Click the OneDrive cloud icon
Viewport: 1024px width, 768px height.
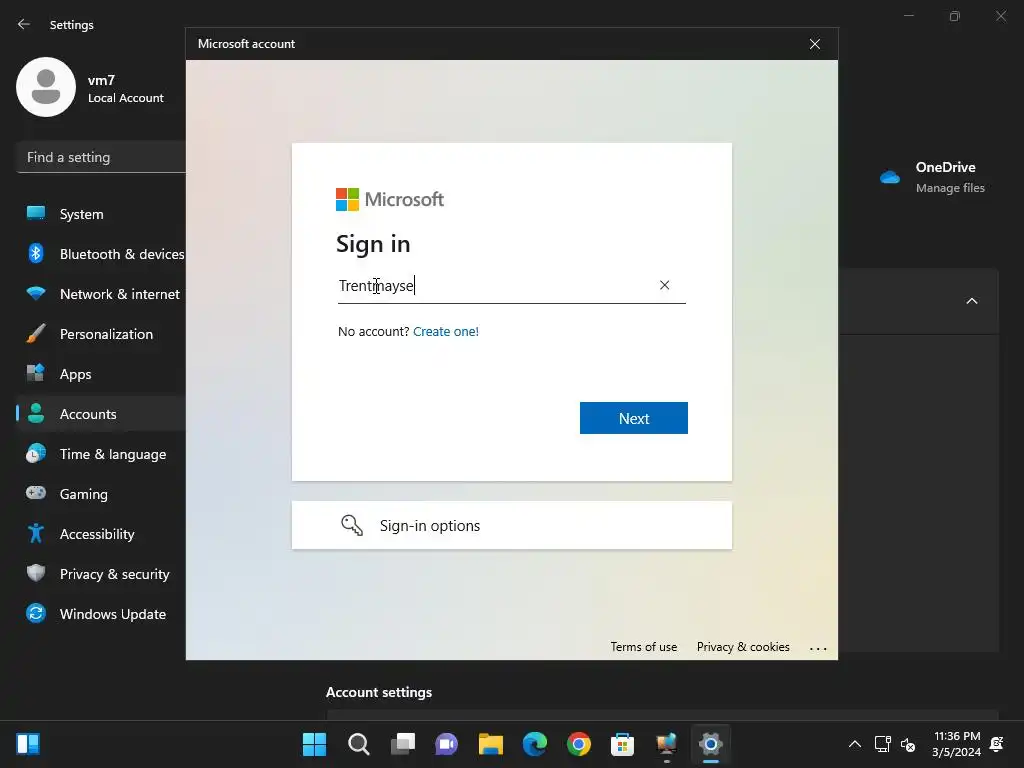point(889,177)
